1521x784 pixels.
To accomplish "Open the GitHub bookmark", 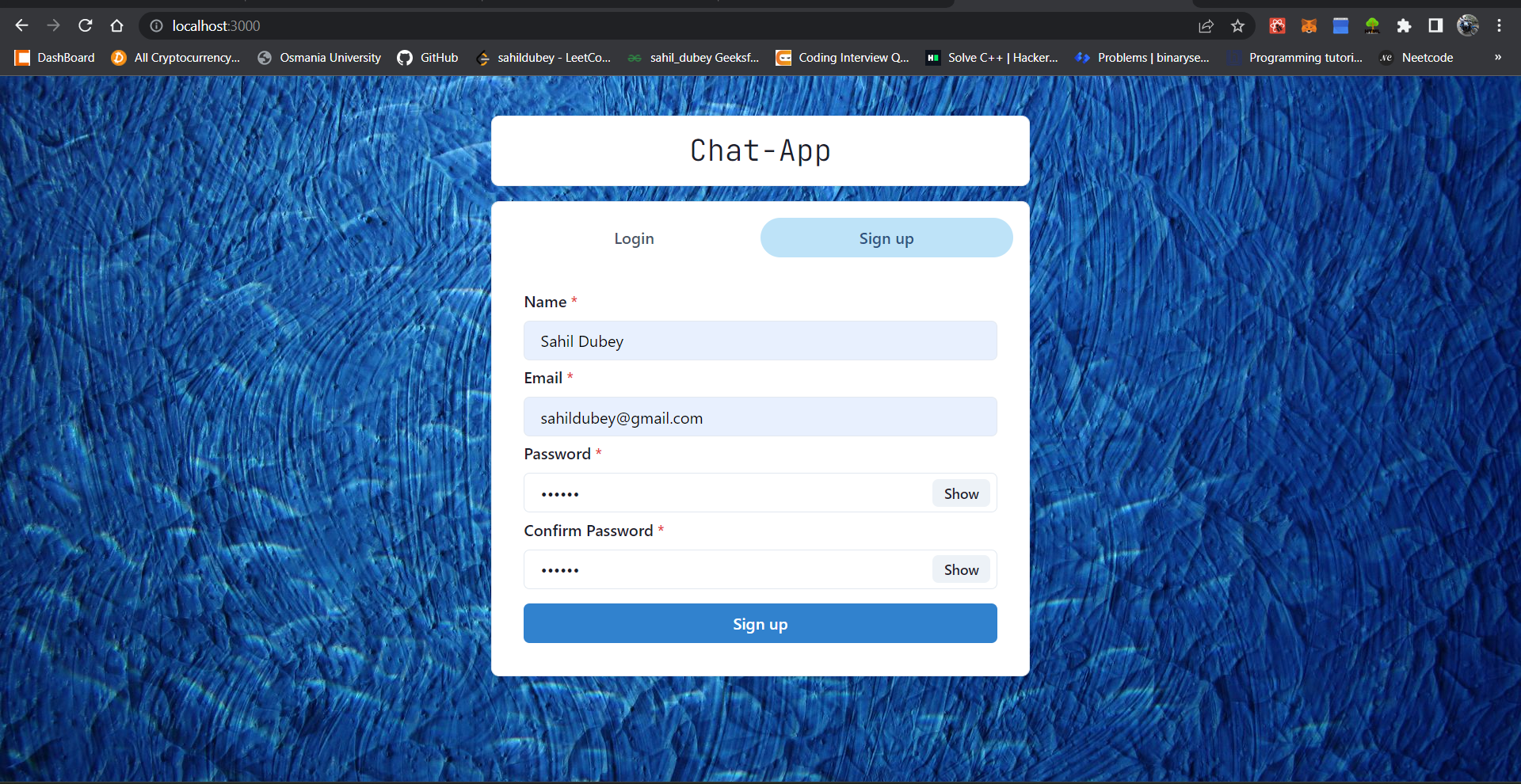I will 428,58.
